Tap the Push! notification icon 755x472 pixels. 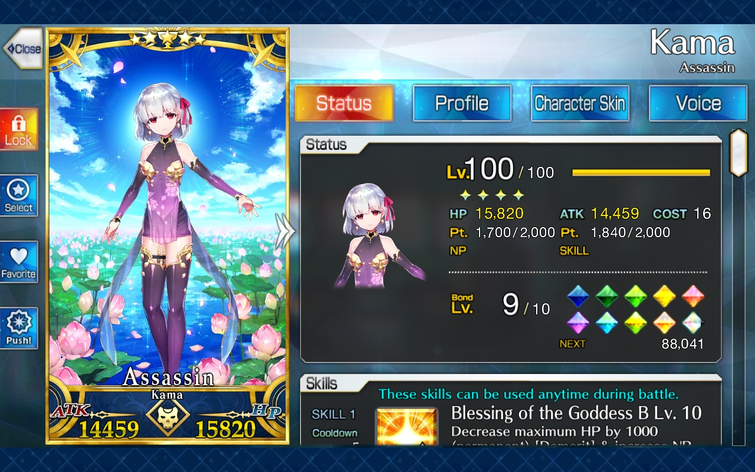(x=19, y=328)
